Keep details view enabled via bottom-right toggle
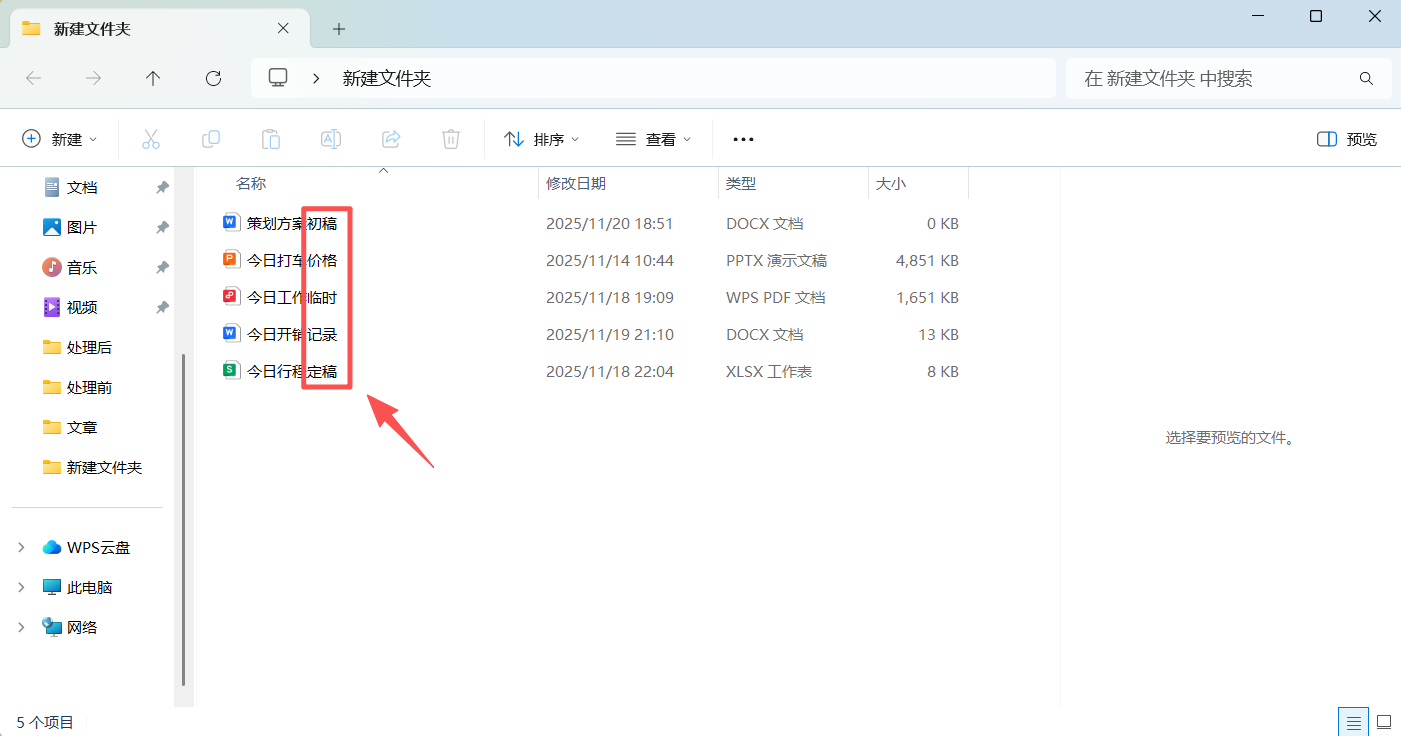Screen dimensions: 1401x736 pyautogui.click(x=1353, y=721)
